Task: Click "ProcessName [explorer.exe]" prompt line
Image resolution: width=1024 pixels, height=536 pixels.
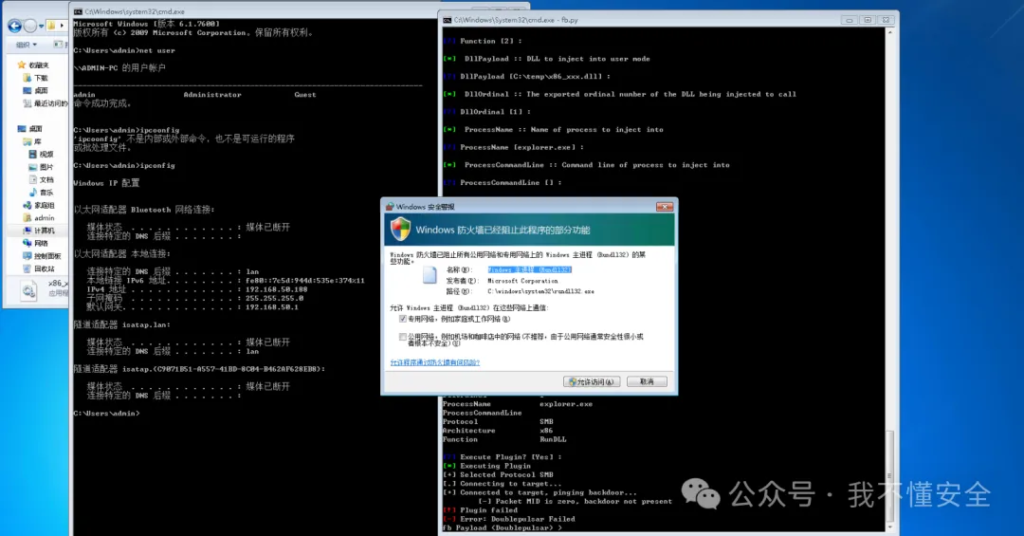Action: tap(513, 148)
